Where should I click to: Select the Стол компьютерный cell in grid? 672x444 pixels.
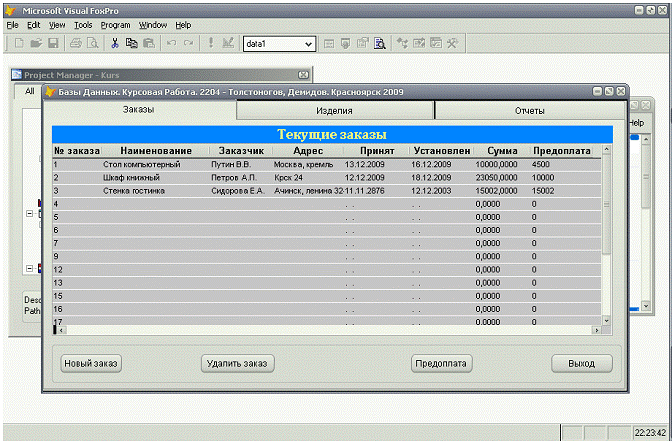pos(139,165)
